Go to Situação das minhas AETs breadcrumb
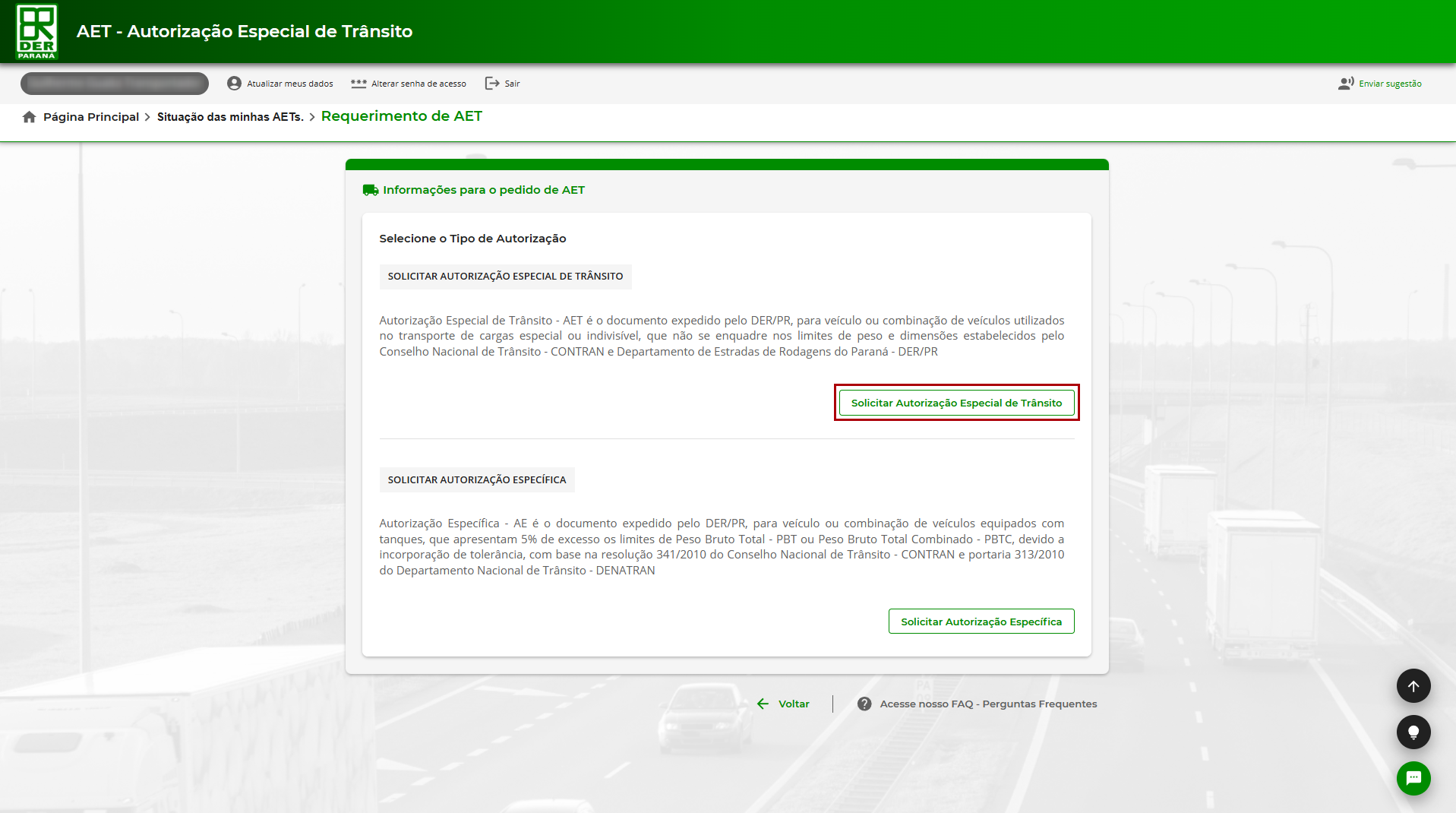This screenshot has height=813, width=1456. (x=230, y=117)
